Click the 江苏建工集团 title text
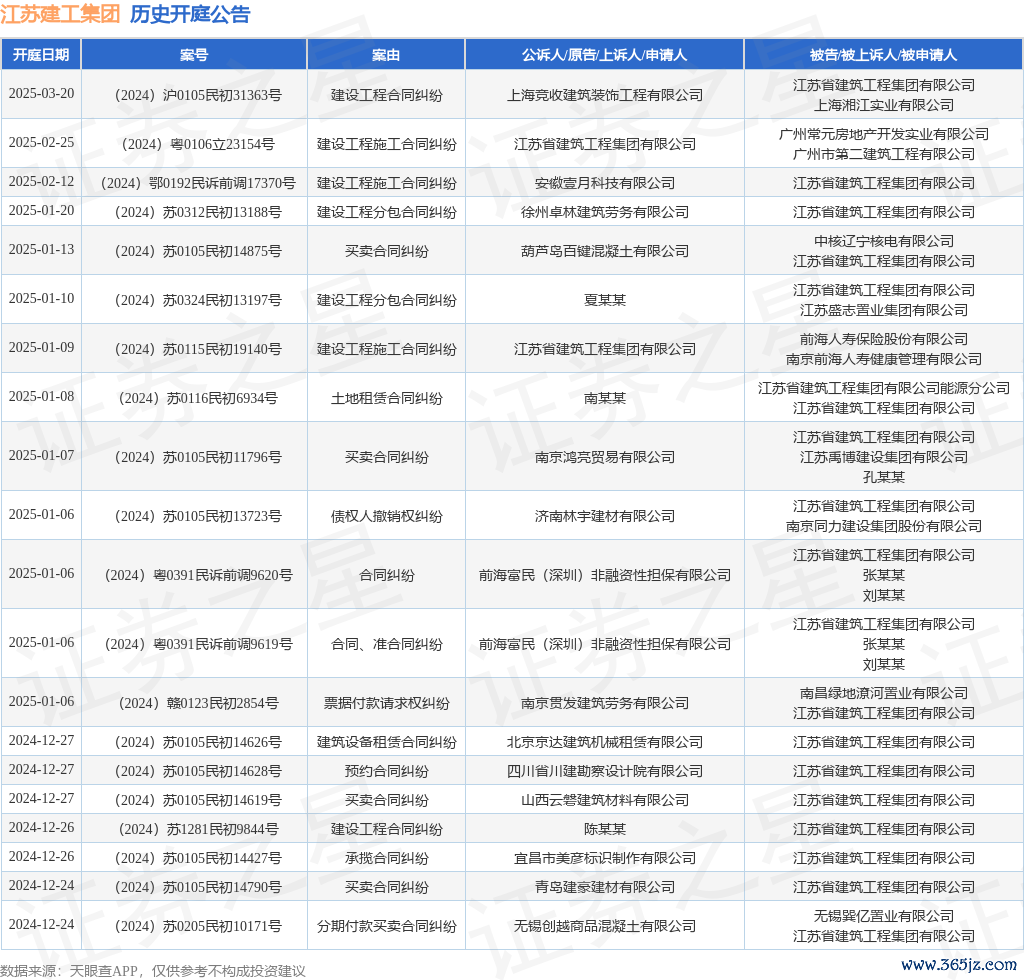 coord(60,14)
